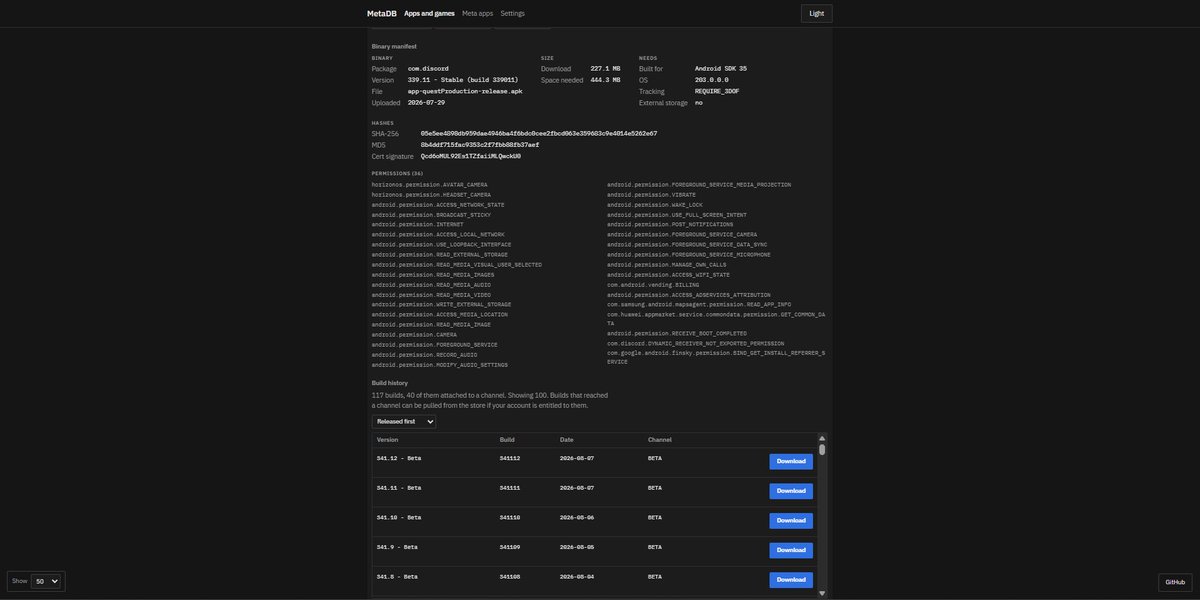
Task: Click the Date column header
Action: [567, 440]
